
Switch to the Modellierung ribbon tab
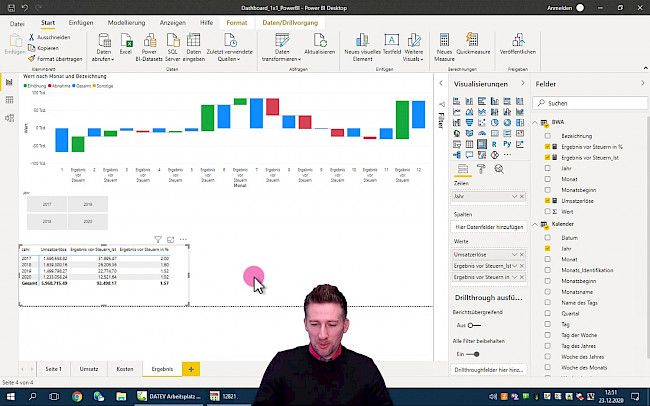pos(125,21)
